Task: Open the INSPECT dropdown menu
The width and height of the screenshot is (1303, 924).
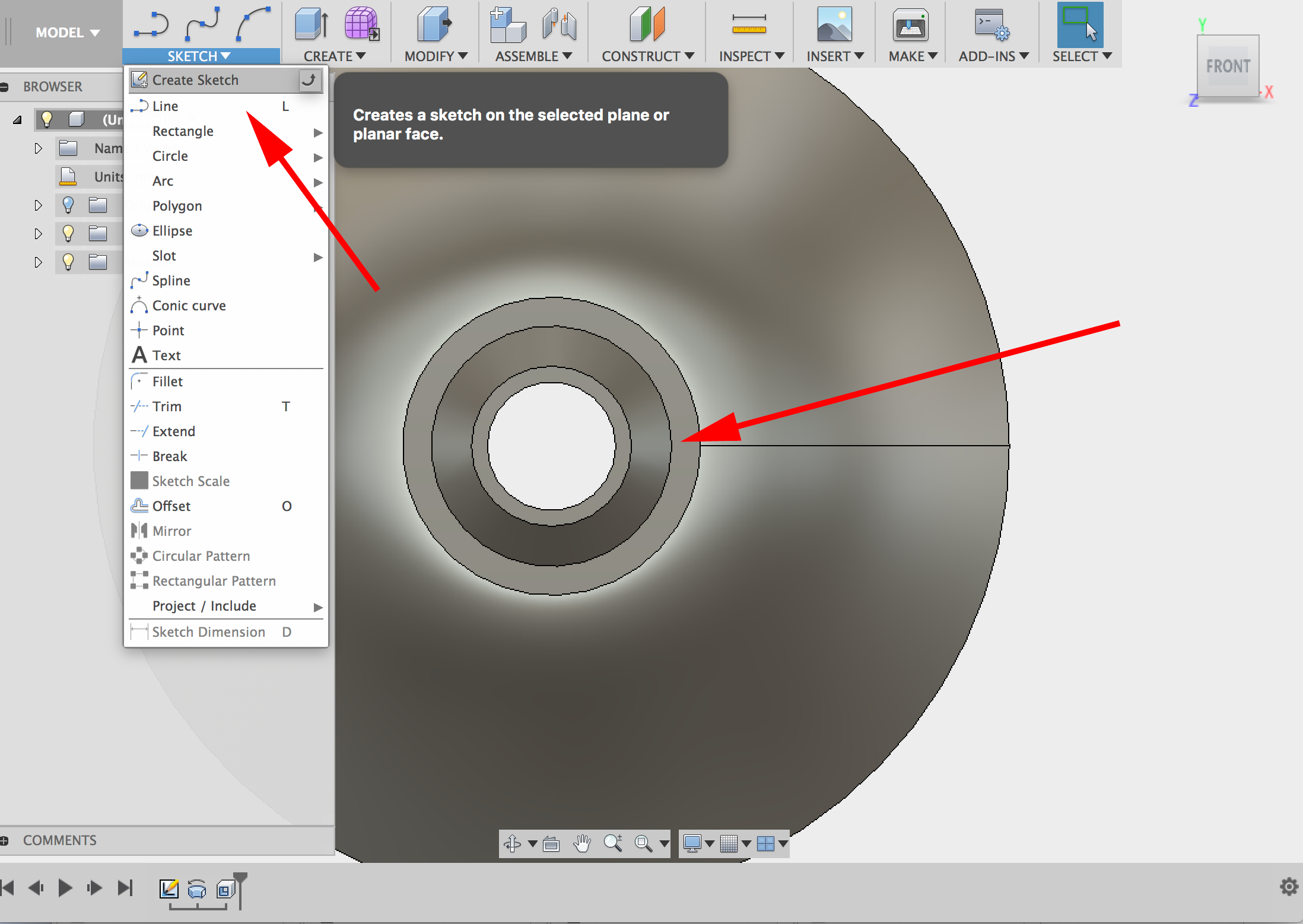Action: point(751,56)
